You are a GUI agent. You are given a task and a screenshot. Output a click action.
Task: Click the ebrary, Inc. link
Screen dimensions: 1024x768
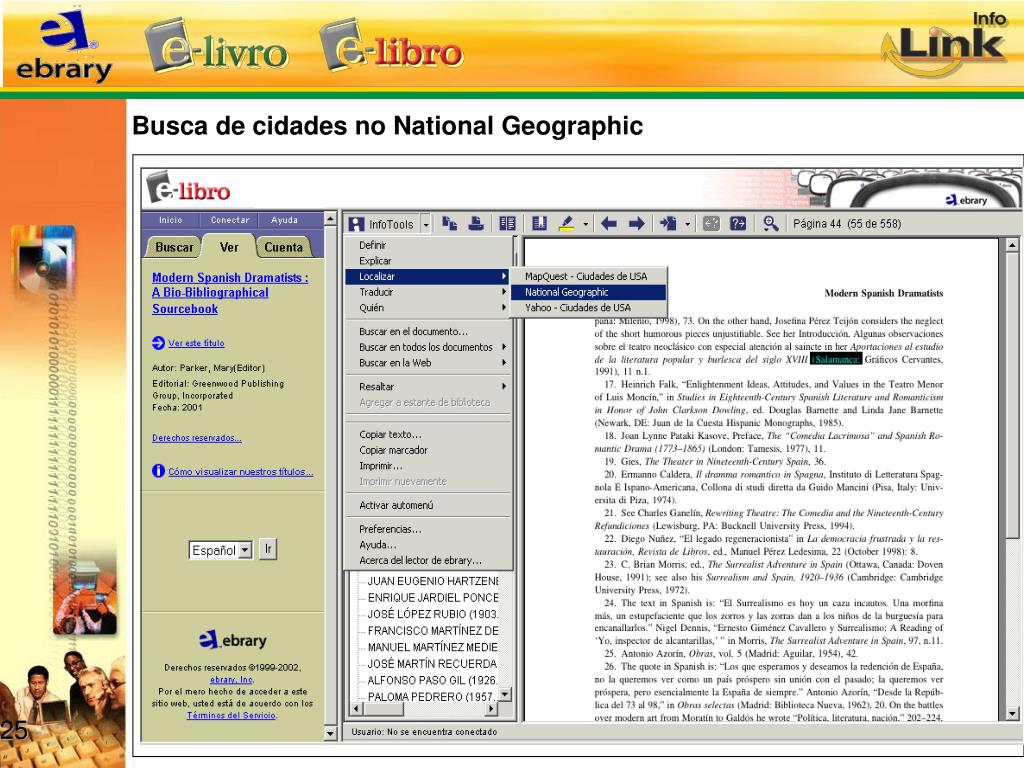(x=232, y=680)
